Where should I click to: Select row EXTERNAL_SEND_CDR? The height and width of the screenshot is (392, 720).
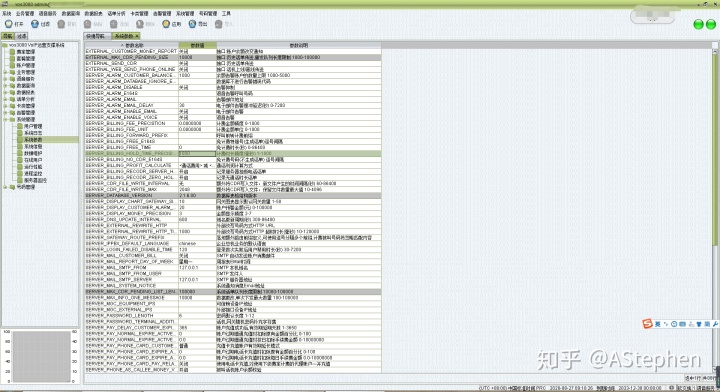pos(233,63)
